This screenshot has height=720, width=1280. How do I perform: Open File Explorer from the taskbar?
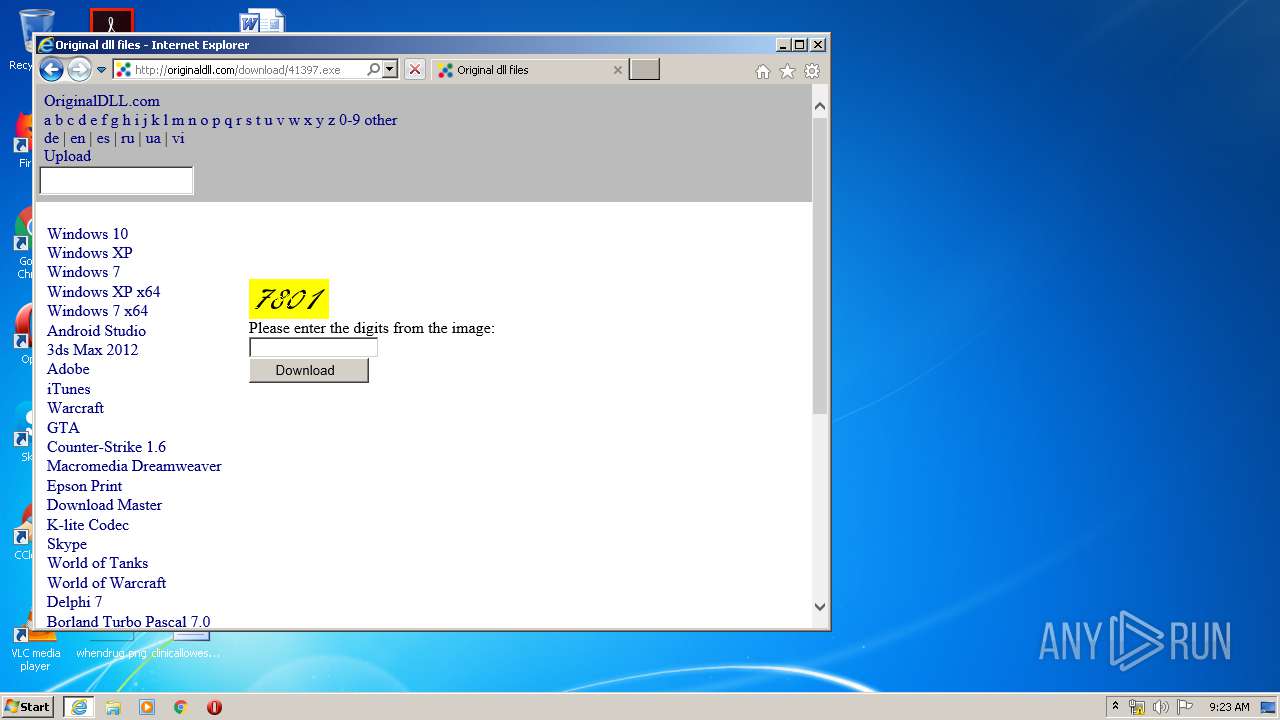pyautogui.click(x=113, y=707)
